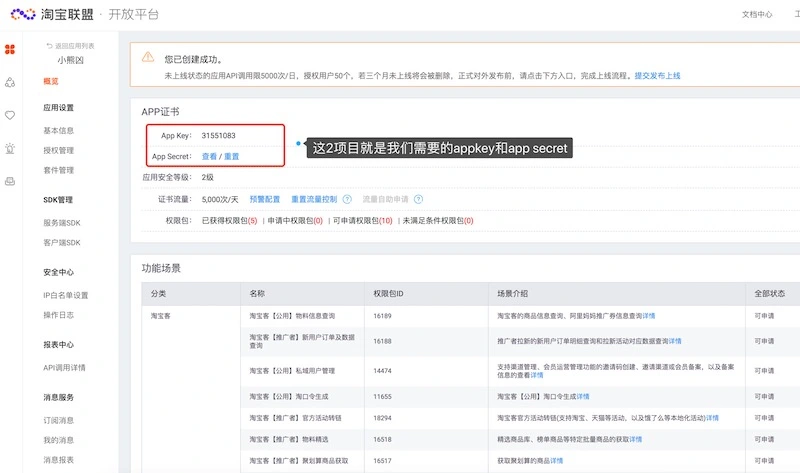Open the lightbulb sidebar icon
Viewport: 800px width, 473px height.
pyautogui.click(x=10, y=148)
